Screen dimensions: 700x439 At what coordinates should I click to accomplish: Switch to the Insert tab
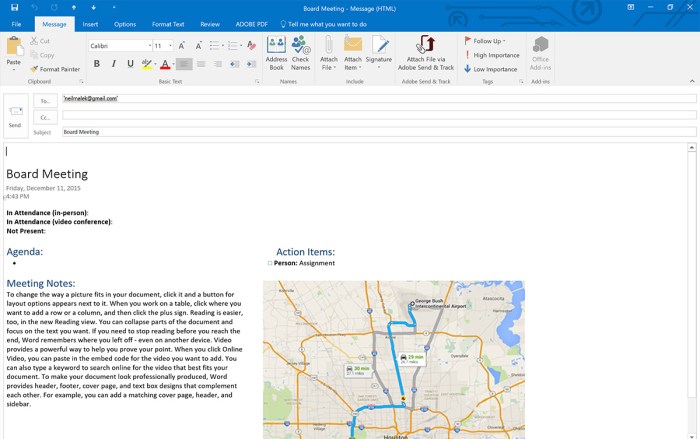90,24
